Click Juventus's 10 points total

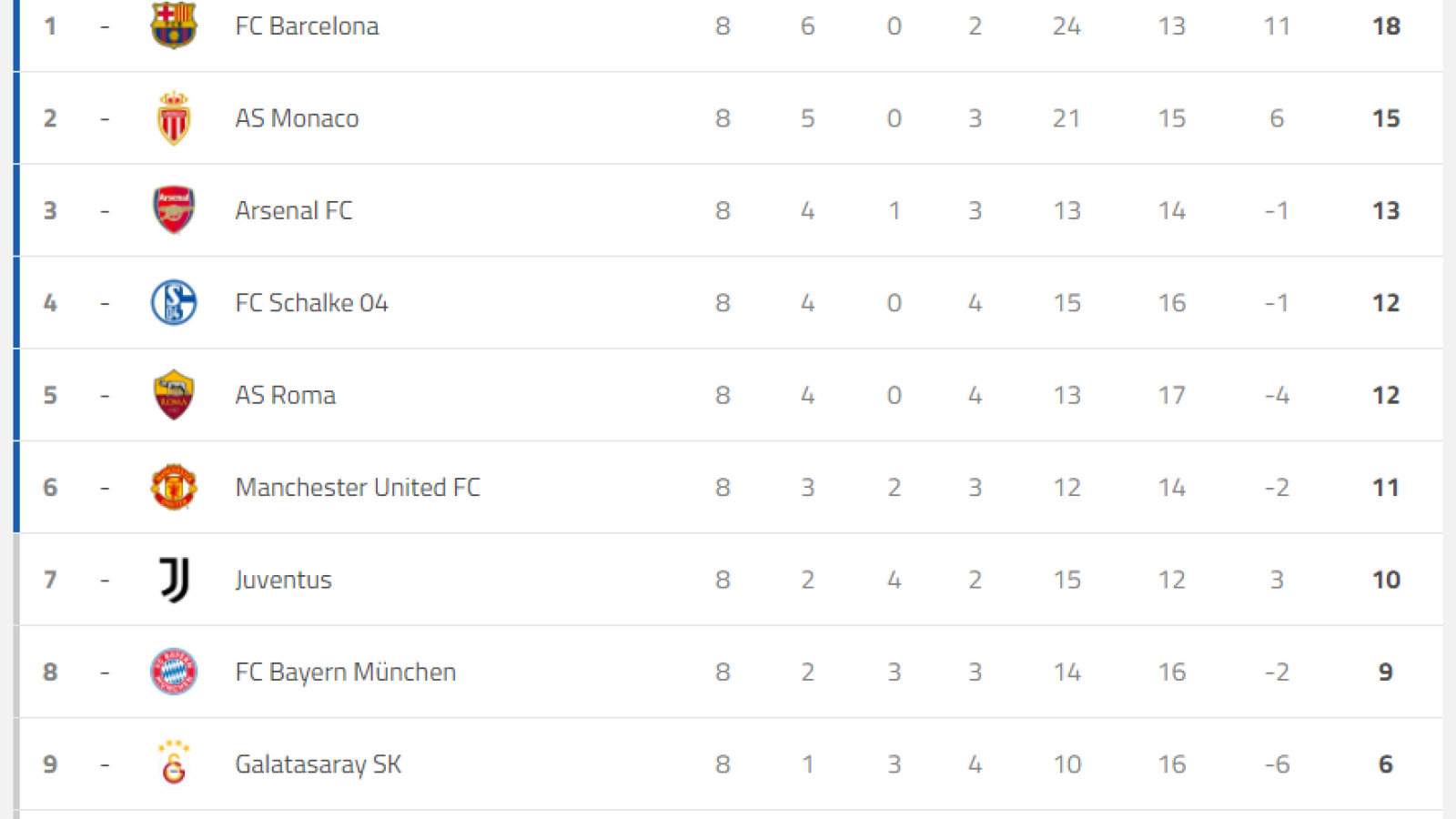click(1386, 580)
